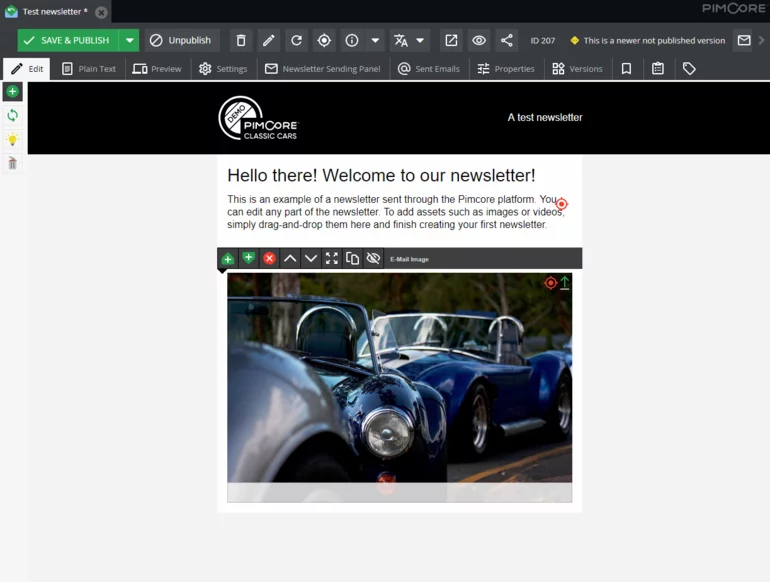
Task: Open the Preview tab
Action: click(157, 69)
